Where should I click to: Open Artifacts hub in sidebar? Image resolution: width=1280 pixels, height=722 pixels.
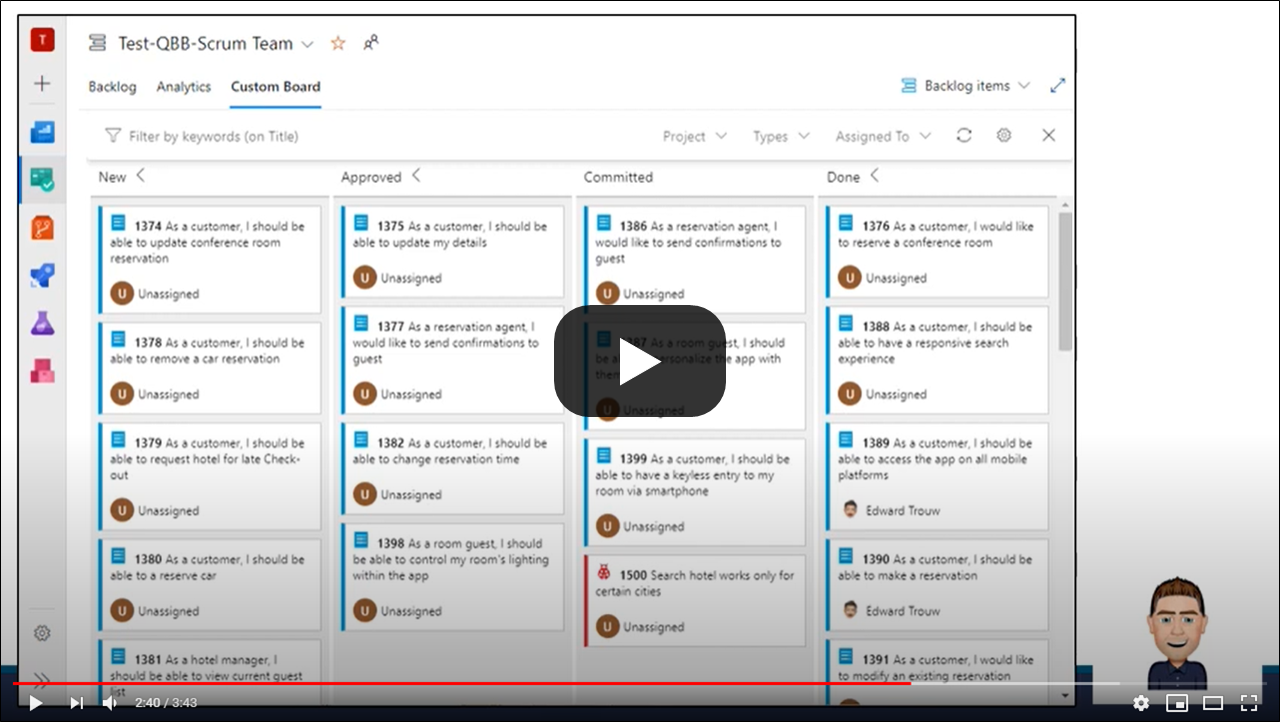tap(42, 371)
